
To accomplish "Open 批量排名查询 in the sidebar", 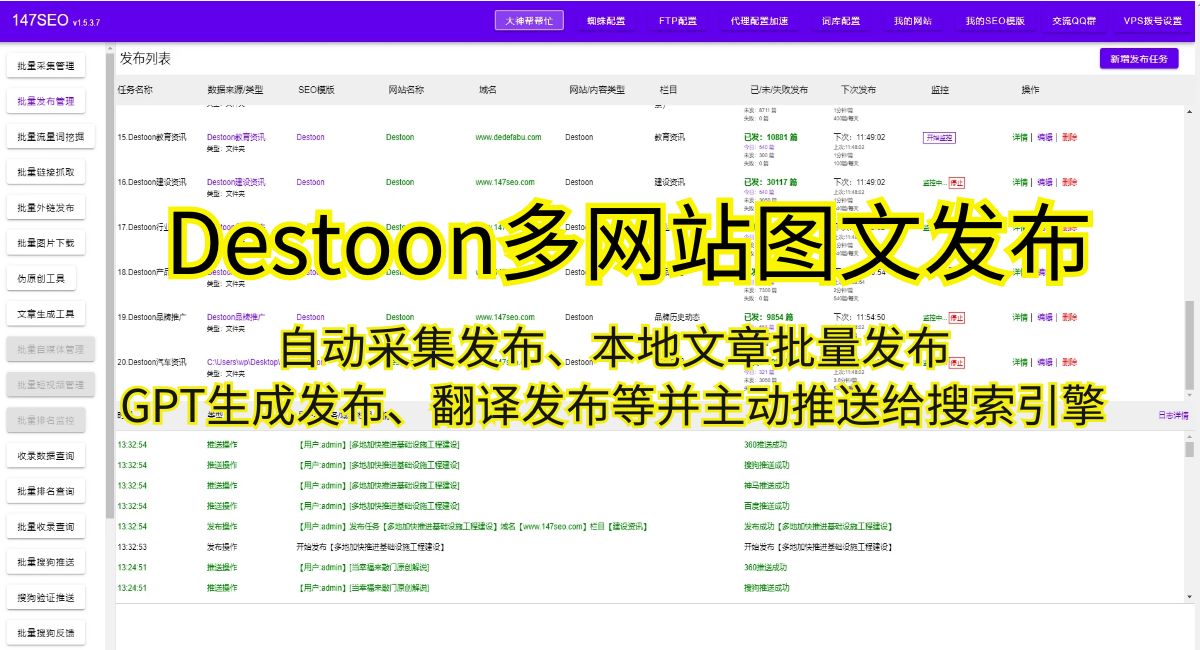I will click(46, 491).
